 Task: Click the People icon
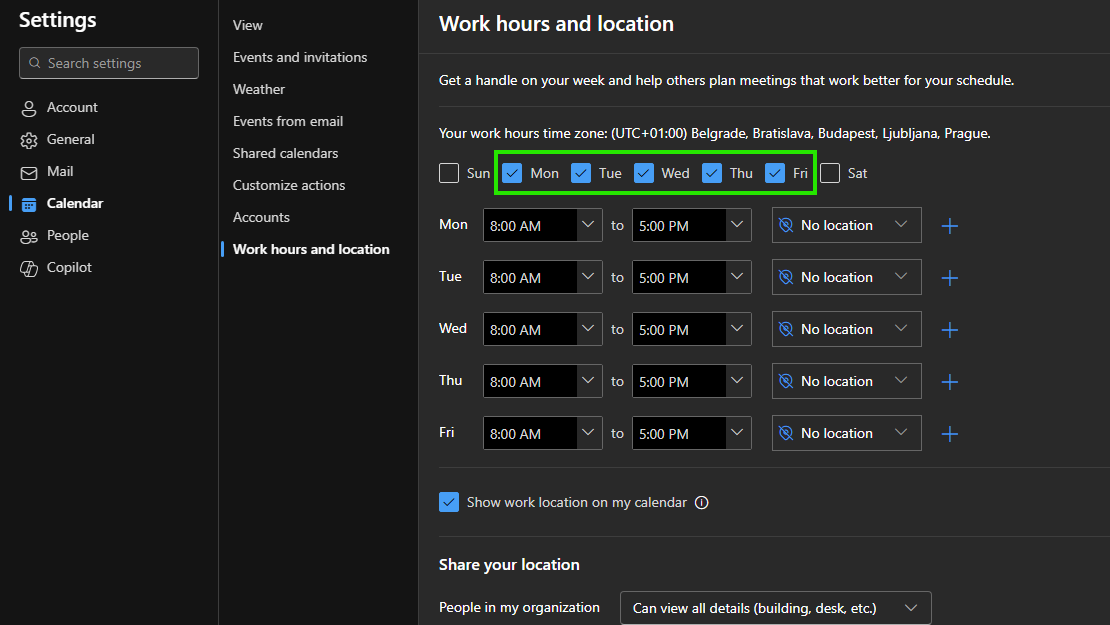(x=29, y=236)
